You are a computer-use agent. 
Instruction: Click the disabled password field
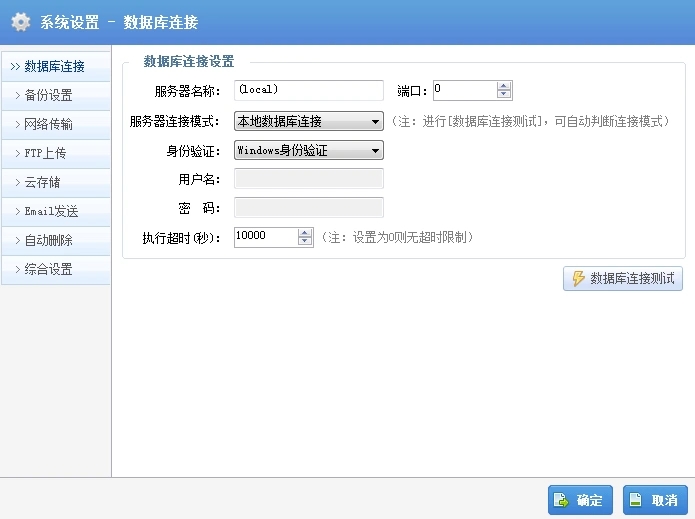coord(309,208)
